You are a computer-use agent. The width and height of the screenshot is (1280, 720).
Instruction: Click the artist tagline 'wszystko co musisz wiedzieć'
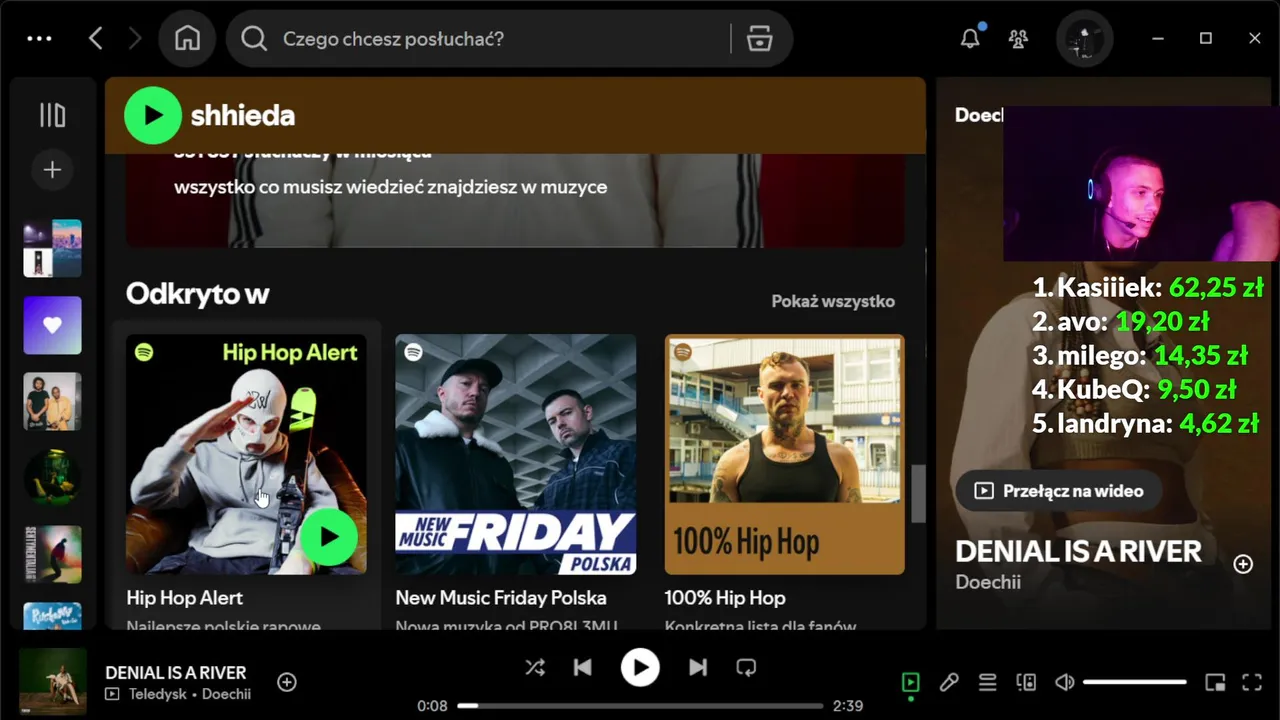click(x=390, y=187)
